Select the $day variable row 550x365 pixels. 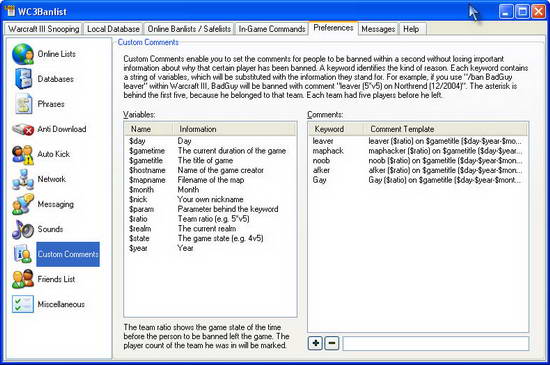210,141
